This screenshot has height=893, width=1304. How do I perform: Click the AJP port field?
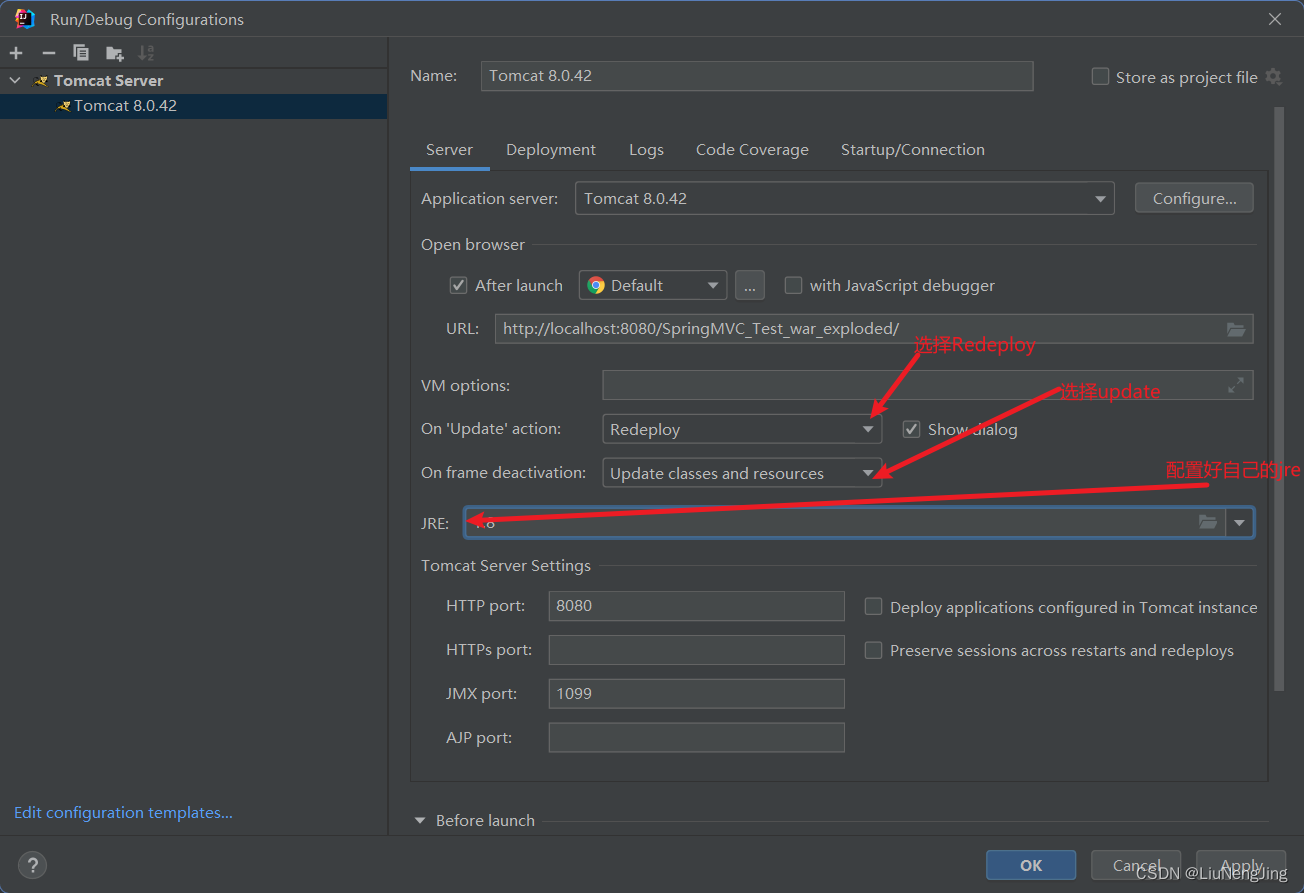point(696,738)
